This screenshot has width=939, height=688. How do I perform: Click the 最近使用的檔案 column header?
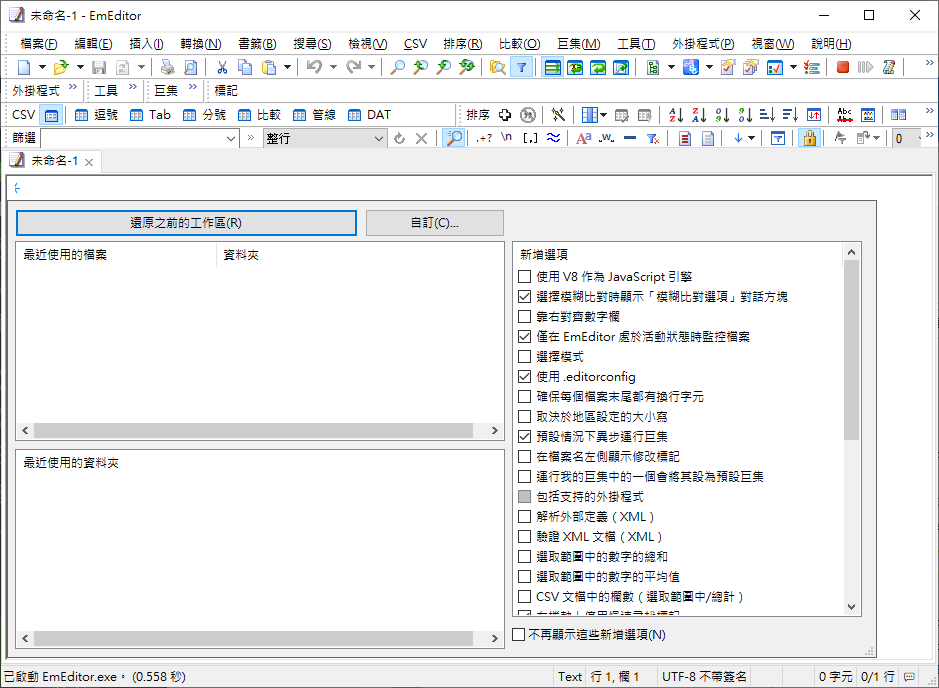click(116, 255)
